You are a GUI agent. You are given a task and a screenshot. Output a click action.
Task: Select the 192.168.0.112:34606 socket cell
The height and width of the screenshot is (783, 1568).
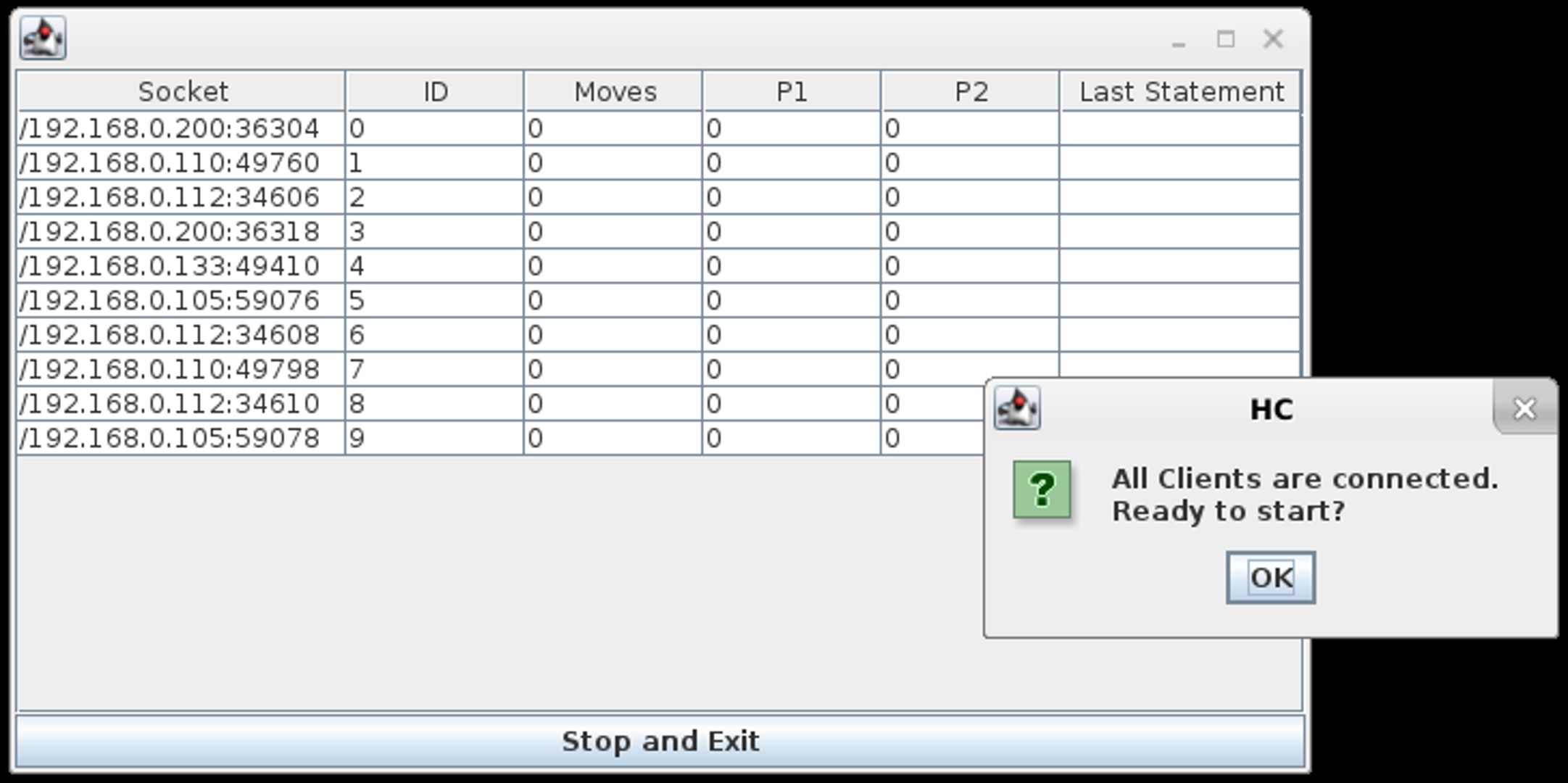(170, 197)
